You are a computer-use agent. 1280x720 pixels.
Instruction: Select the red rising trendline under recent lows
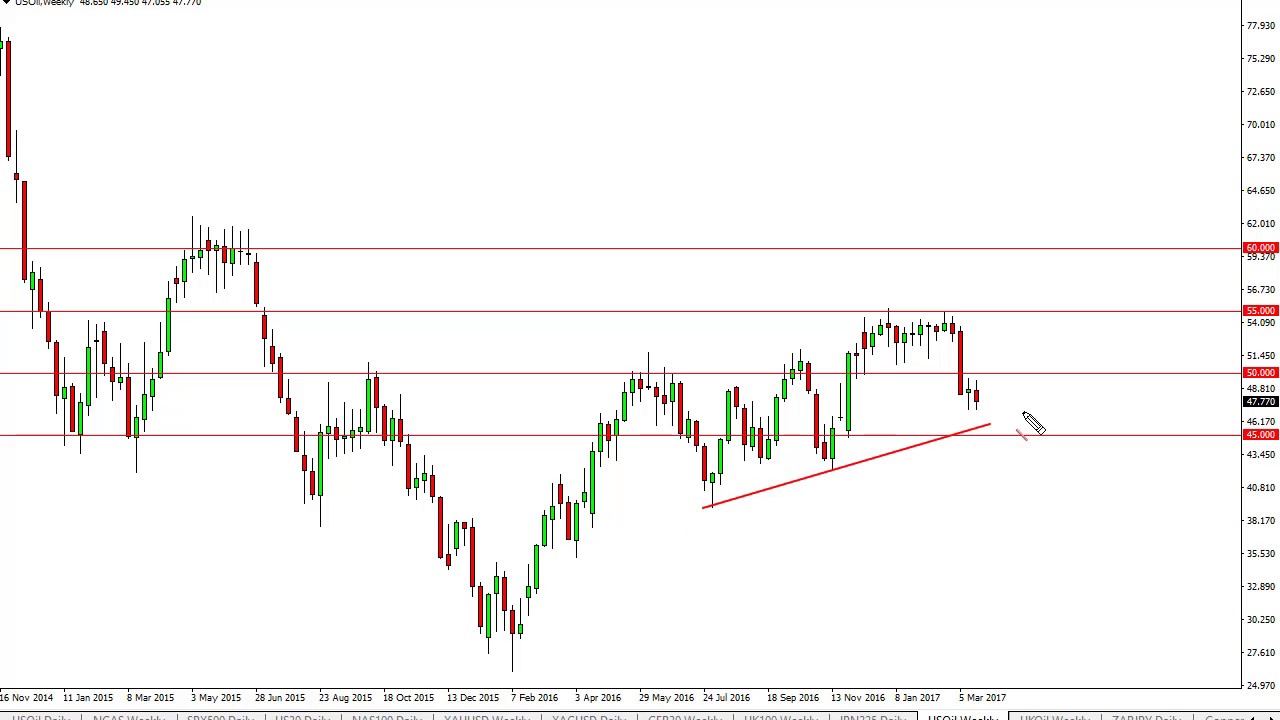click(x=846, y=466)
